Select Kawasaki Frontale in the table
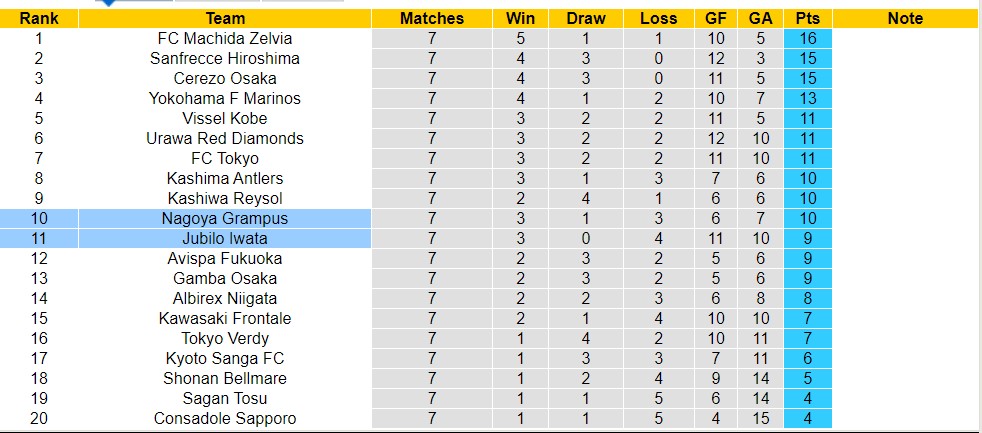The height and width of the screenshot is (433, 982). pyautogui.click(x=225, y=318)
